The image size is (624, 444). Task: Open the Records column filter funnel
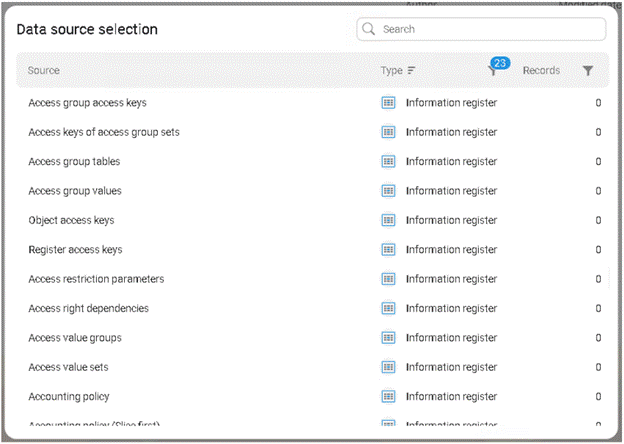tap(588, 71)
